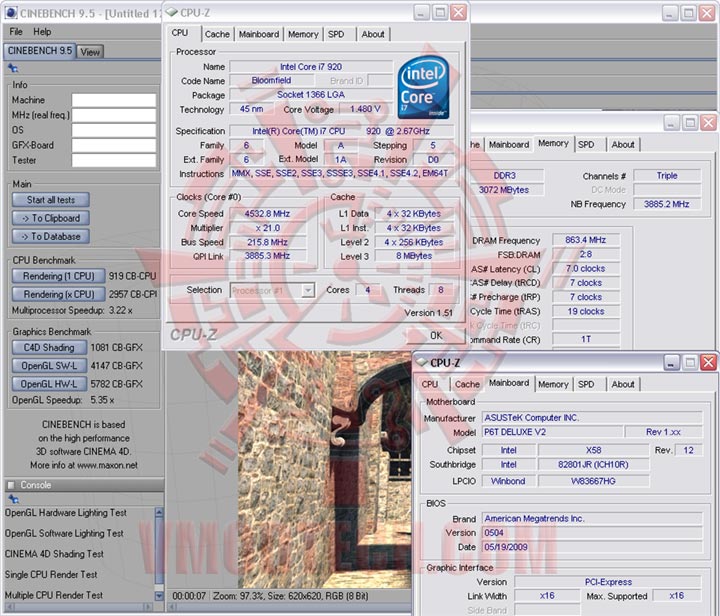Select the CPU tab in front CPU-Z window
720x616 pixels.
tap(180, 33)
